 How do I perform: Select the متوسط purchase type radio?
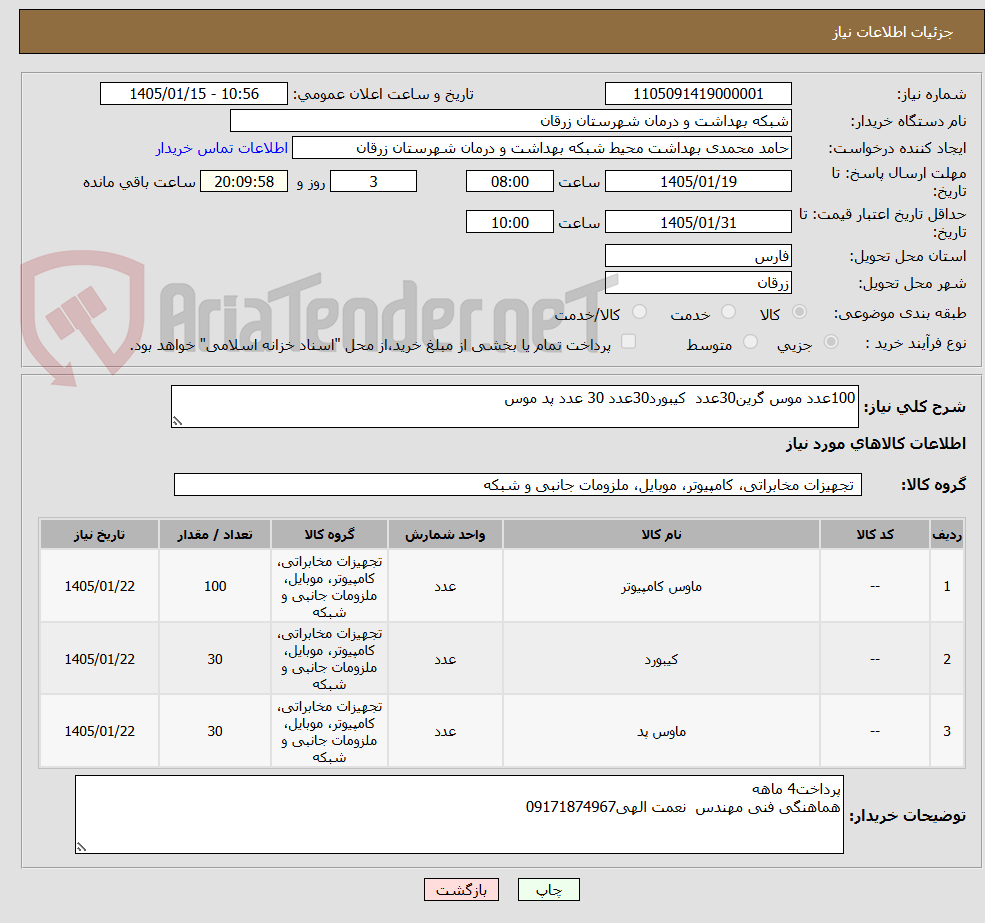[x=750, y=342]
